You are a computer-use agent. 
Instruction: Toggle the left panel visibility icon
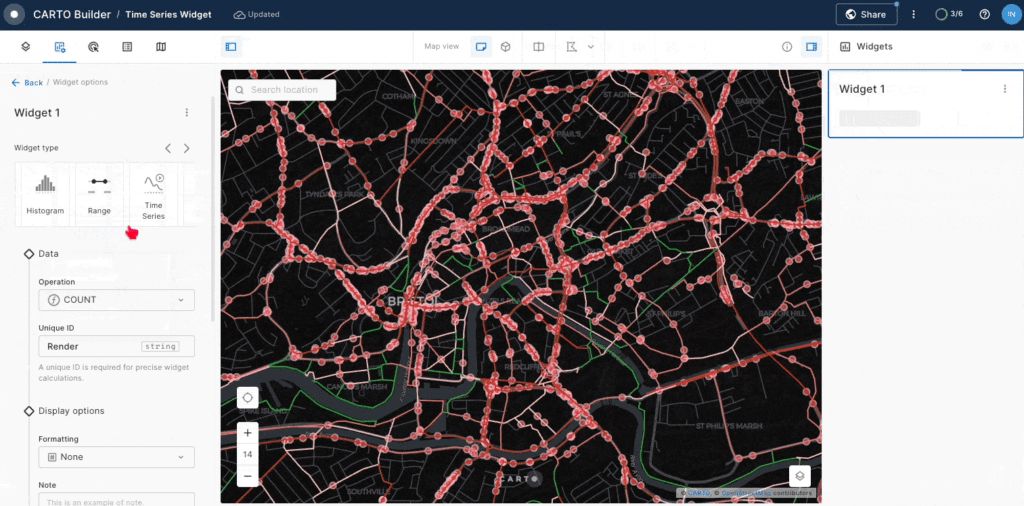pyautogui.click(x=231, y=47)
